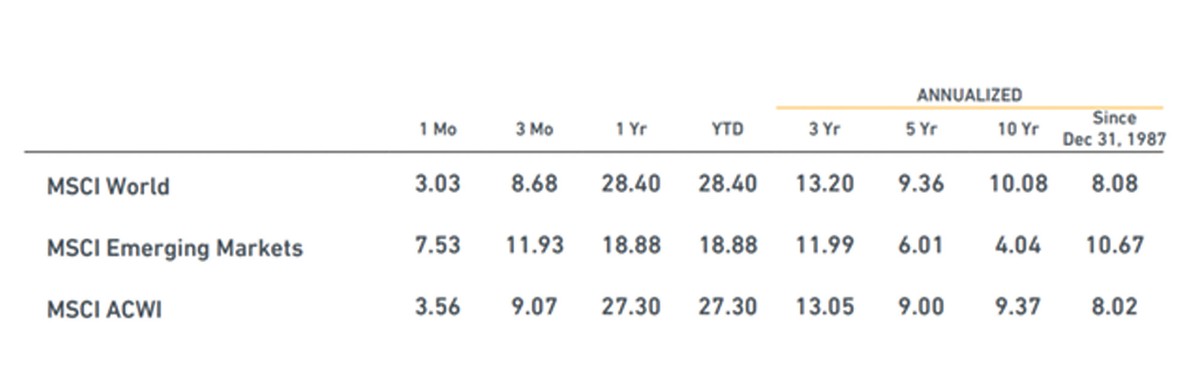Screen dimensions: 1200x374
Task: Click the Since Dec 31, 1987 header
Action: (x=1114, y=129)
